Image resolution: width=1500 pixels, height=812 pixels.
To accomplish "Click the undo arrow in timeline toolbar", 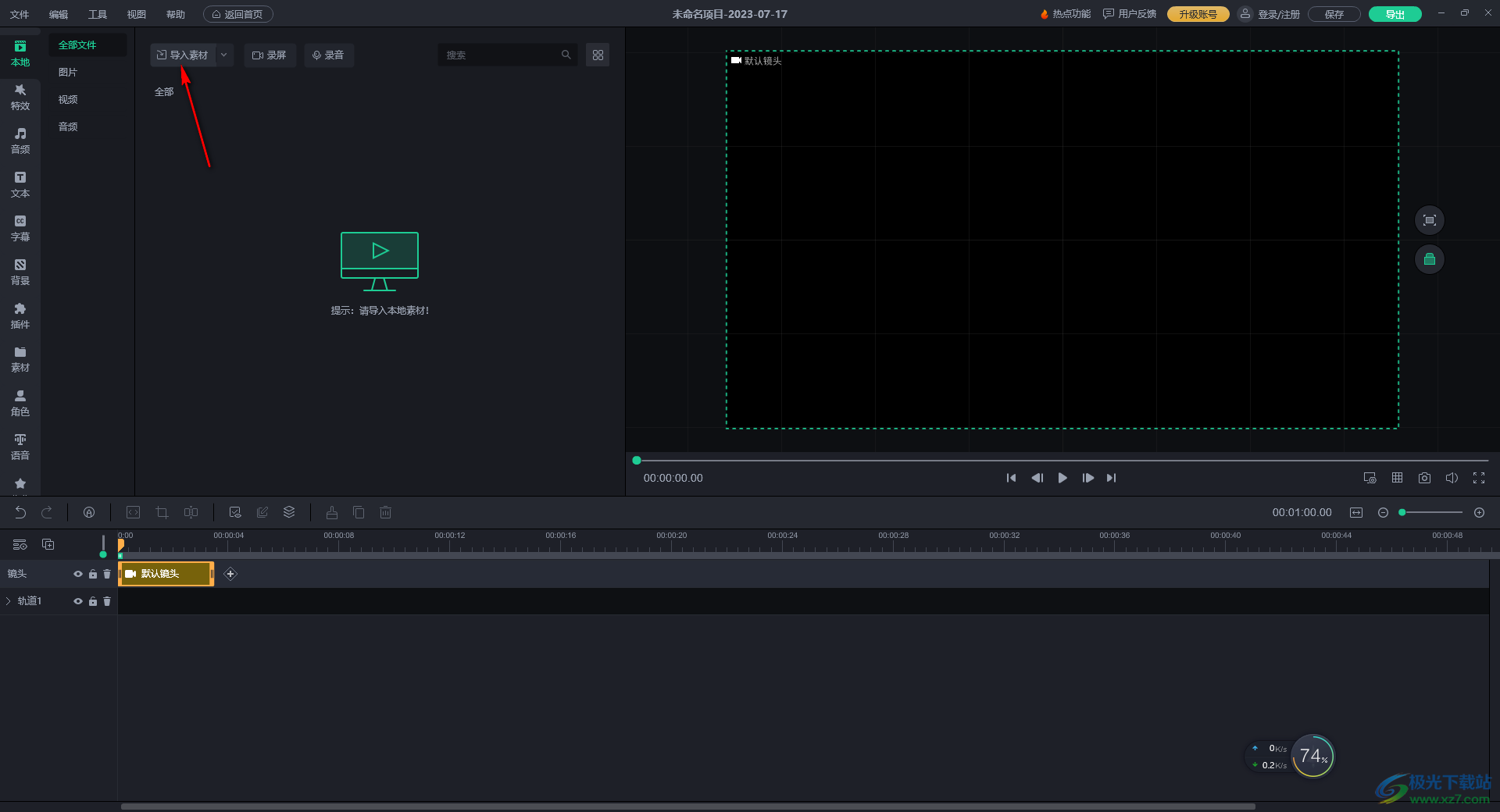I will pos(20,512).
